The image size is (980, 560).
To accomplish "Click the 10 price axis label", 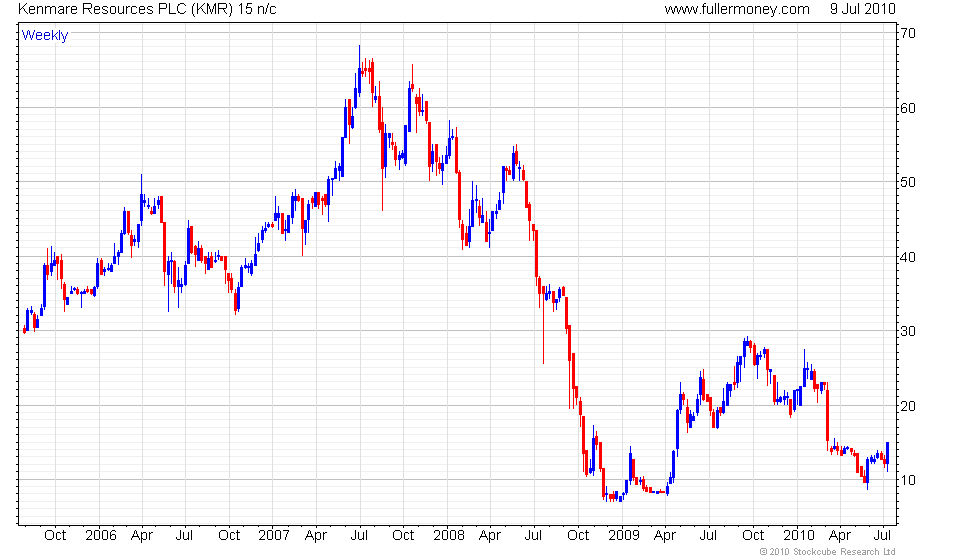I will pos(908,481).
